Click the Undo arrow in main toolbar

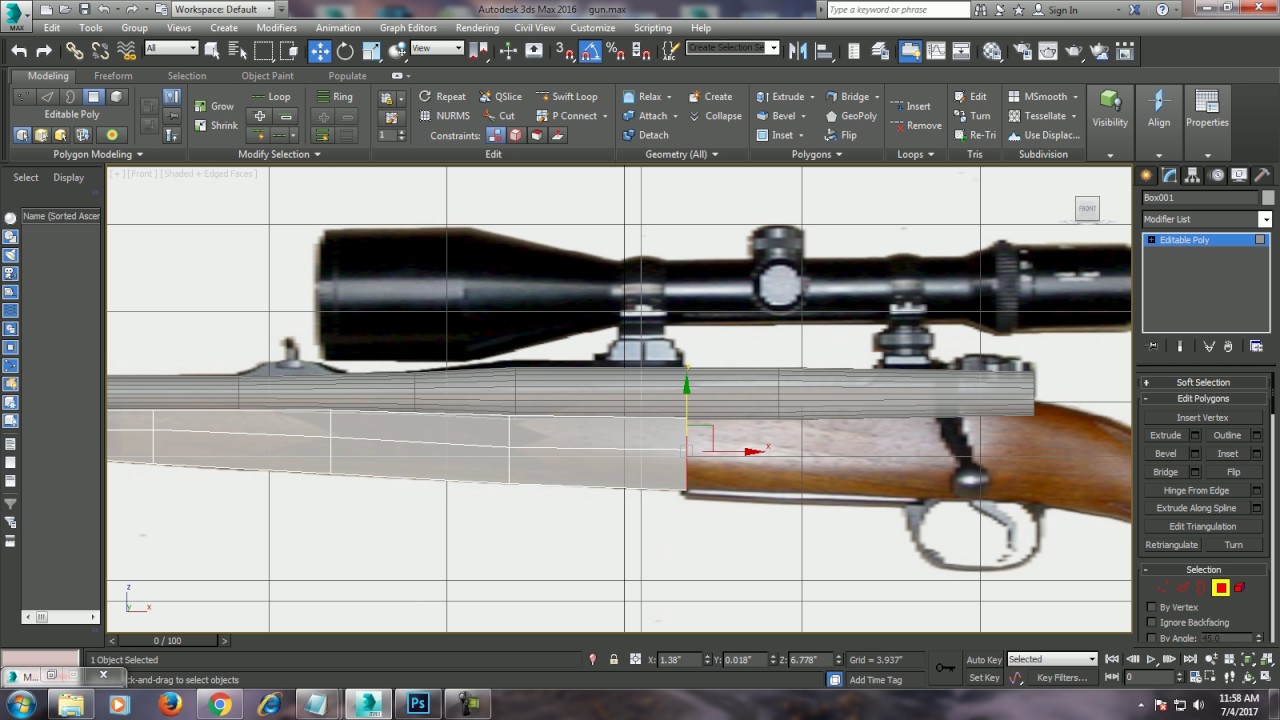19,51
